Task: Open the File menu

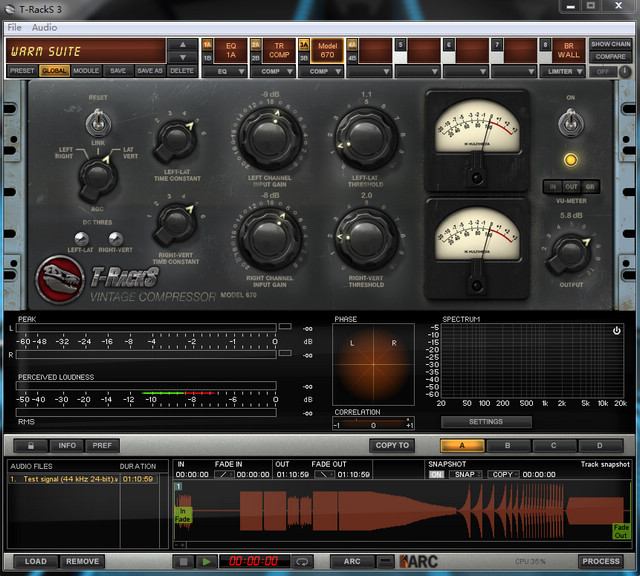Action: 15,27
